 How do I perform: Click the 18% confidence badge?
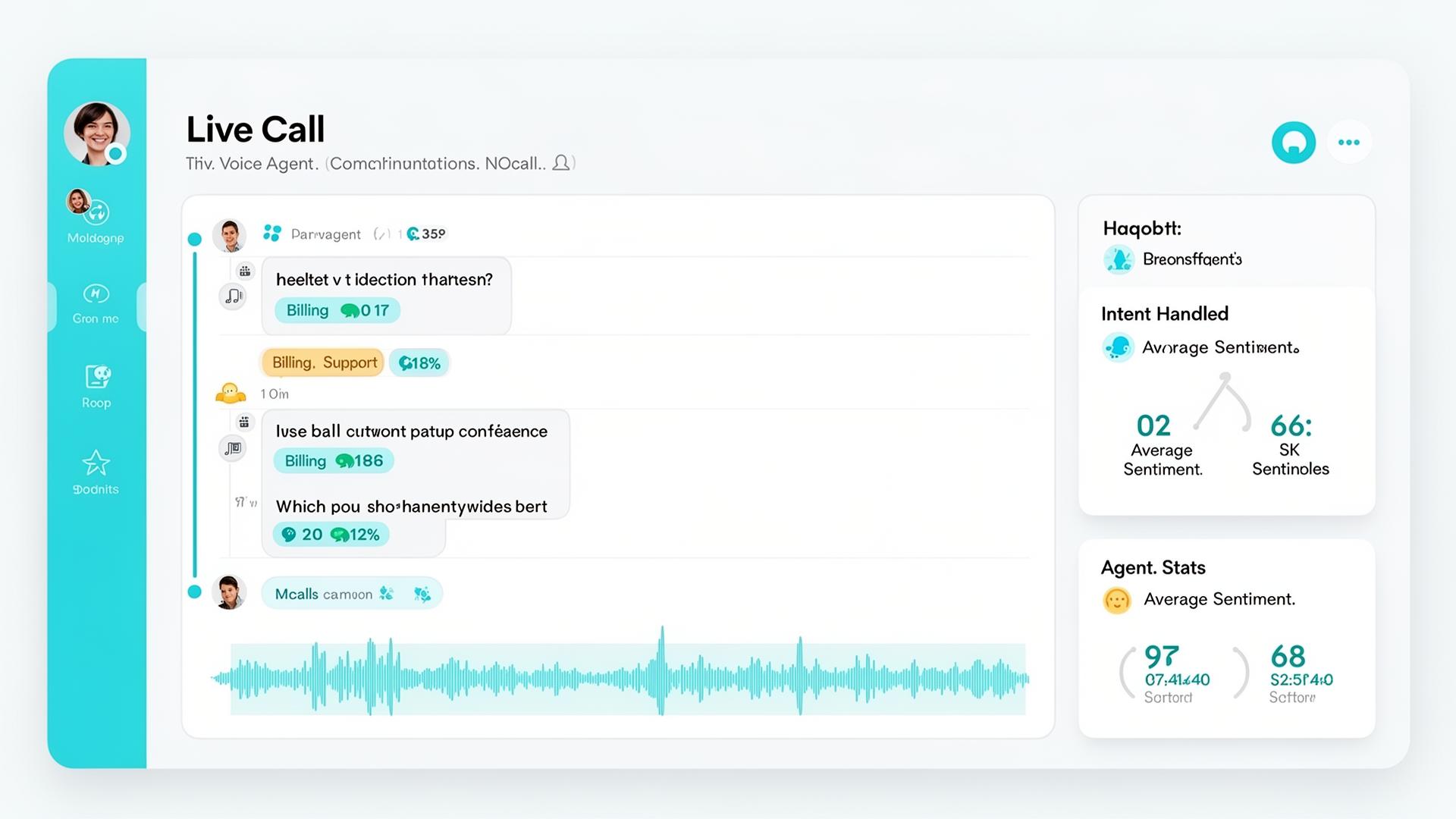coord(419,363)
